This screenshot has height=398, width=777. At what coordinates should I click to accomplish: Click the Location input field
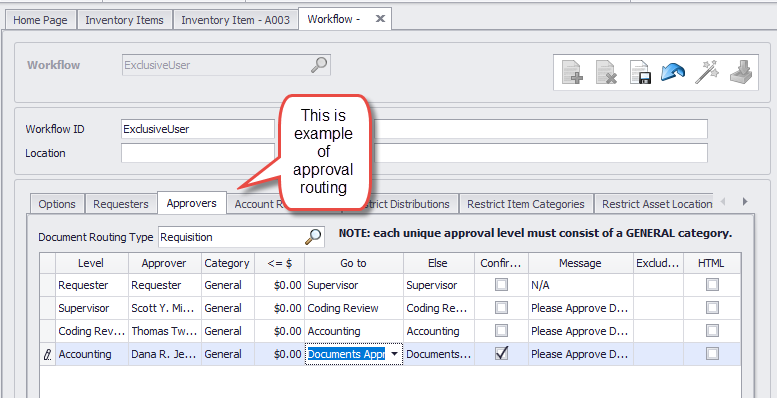pyautogui.click(x=197, y=153)
